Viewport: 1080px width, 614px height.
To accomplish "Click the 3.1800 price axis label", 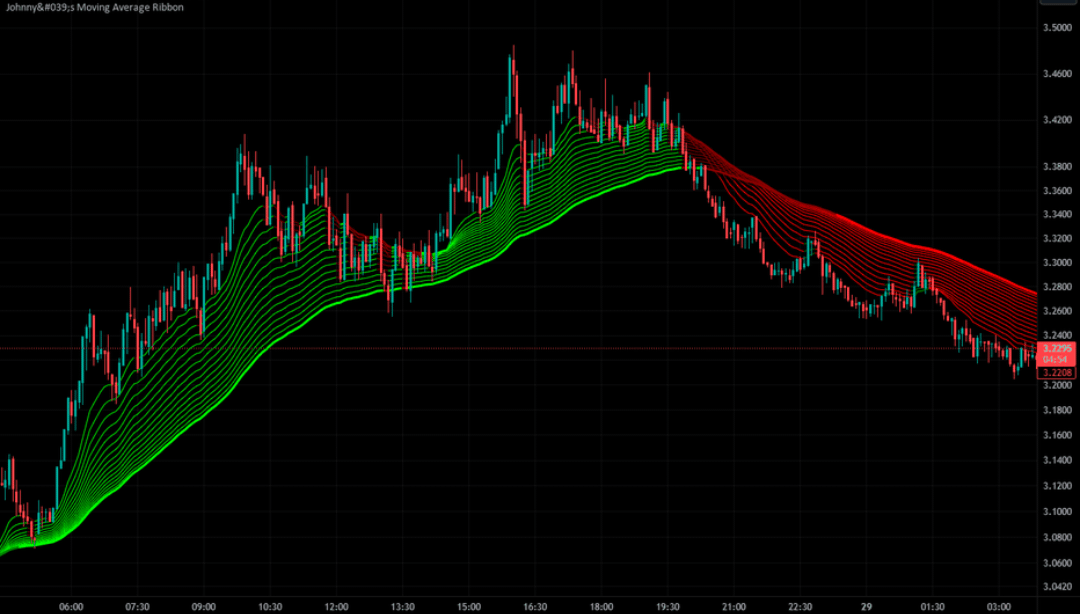I will tap(1058, 410).
